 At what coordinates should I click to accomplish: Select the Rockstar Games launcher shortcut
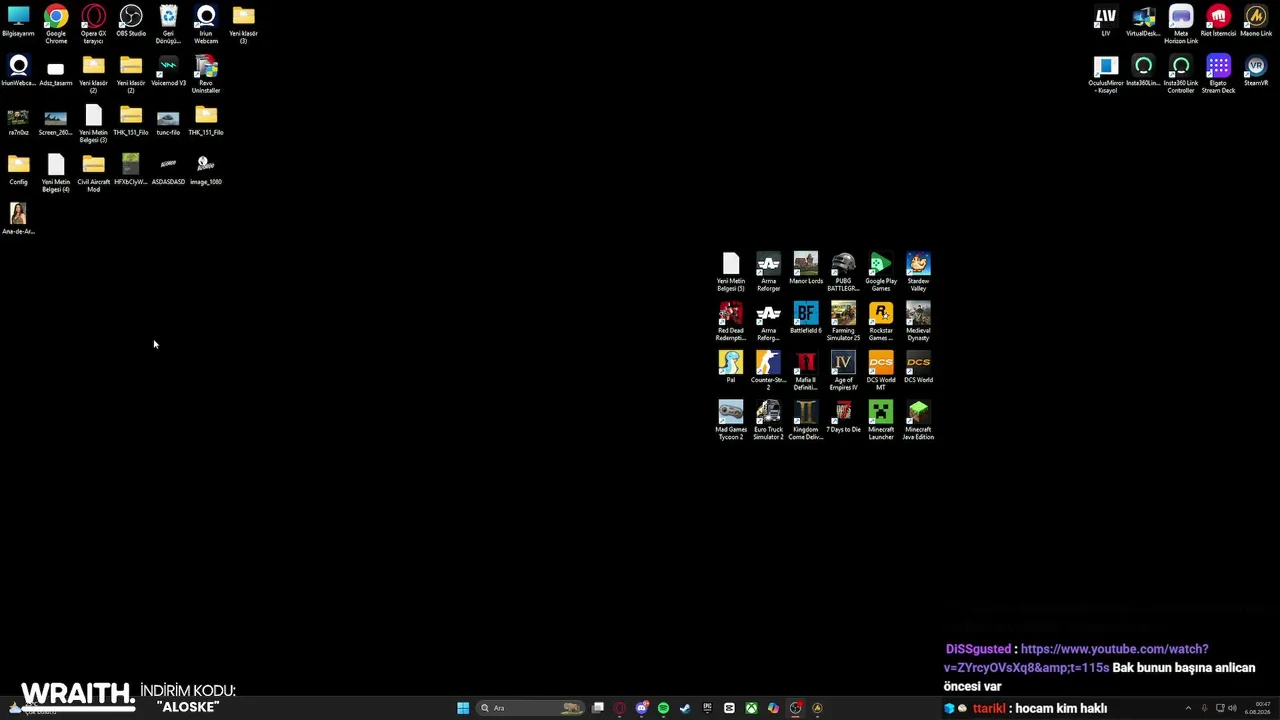[x=881, y=322]
